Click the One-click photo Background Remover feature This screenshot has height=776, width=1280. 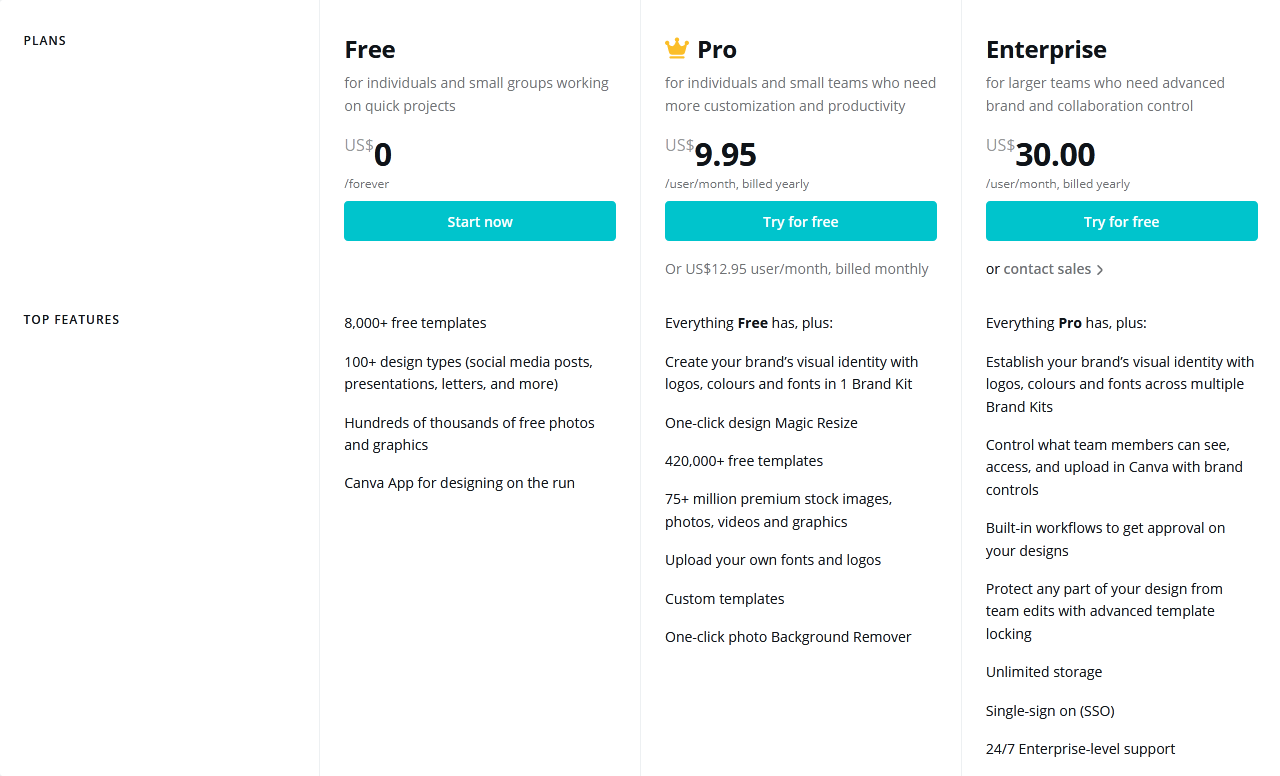coord(788,637)
